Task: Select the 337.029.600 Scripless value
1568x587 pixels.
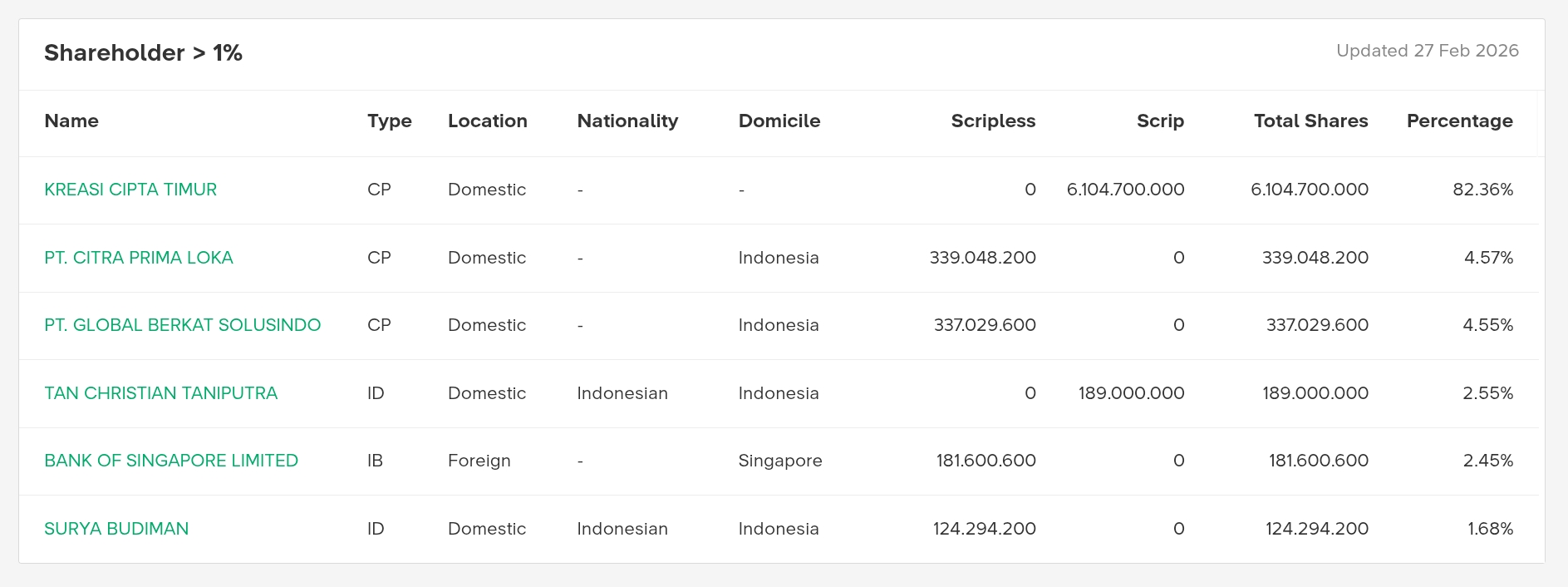Action: click(985, 325)
